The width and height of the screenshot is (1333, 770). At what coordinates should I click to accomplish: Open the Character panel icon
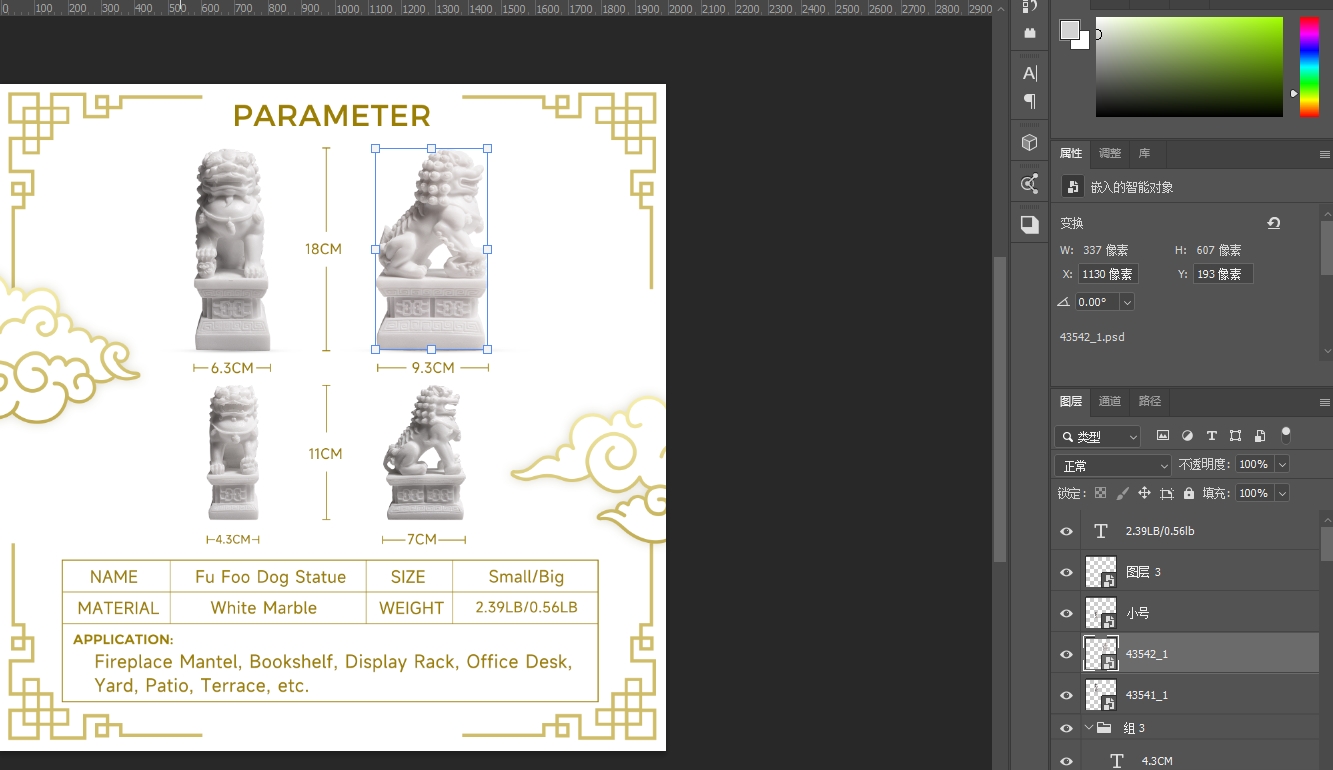1029,73
